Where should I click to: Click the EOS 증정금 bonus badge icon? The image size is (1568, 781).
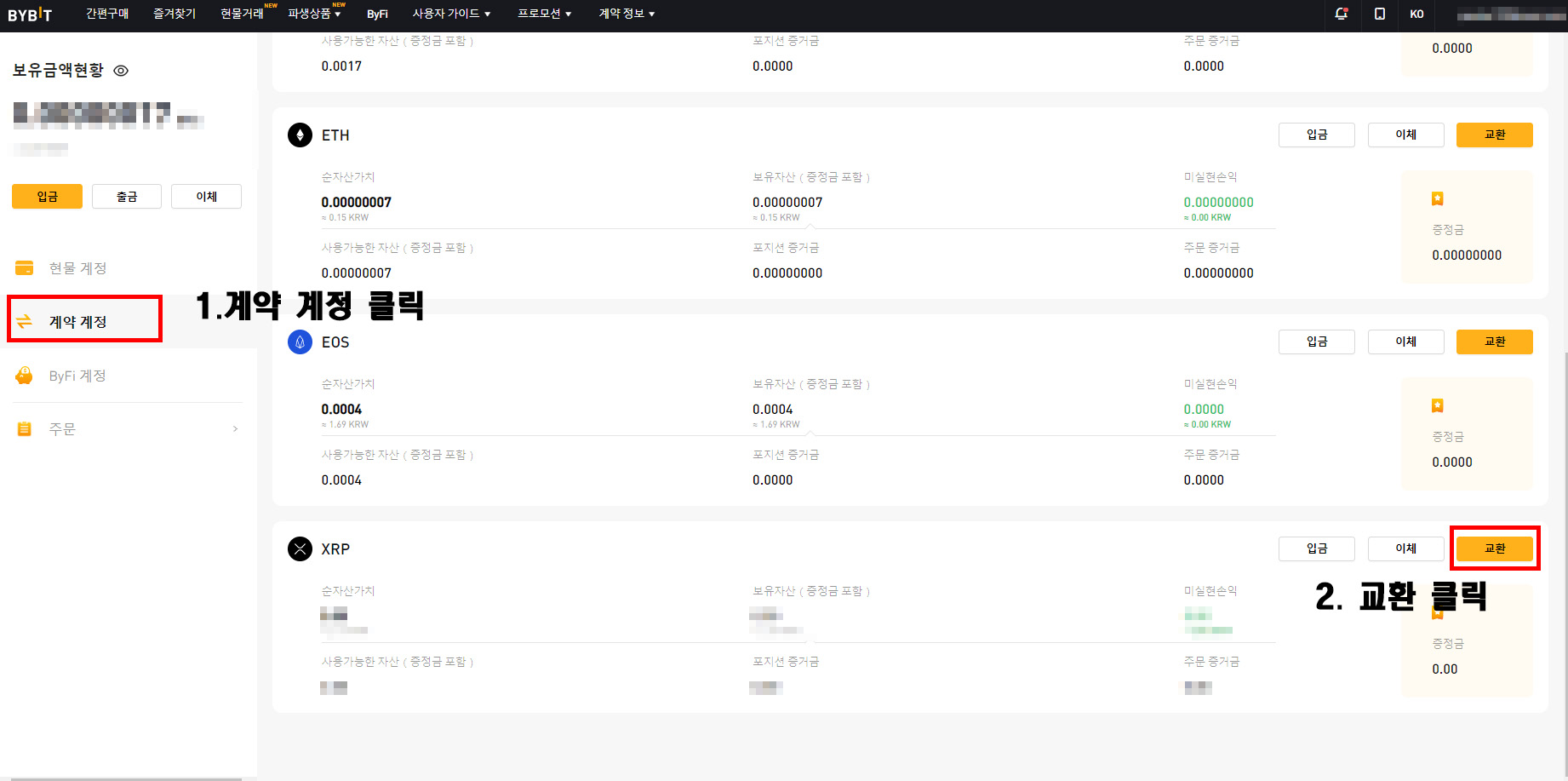pos(1438,406)
